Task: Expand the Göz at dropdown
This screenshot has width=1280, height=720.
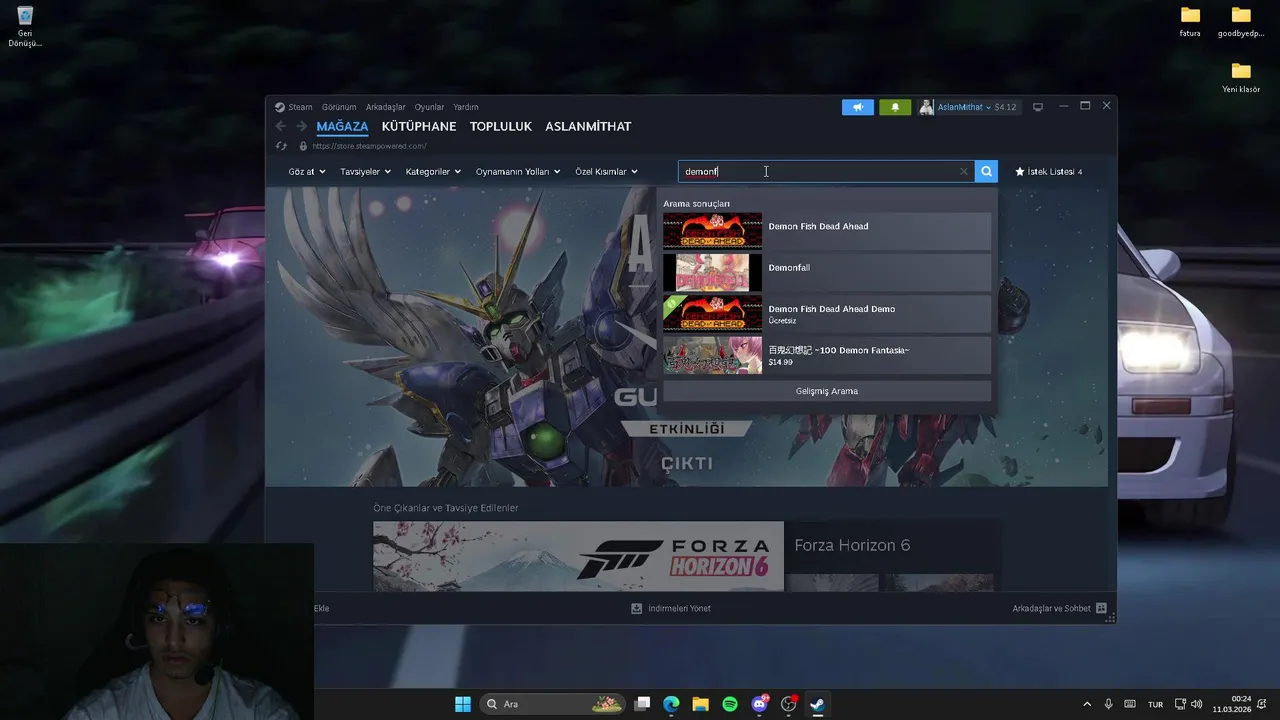Action: click(x=307, y=172)
